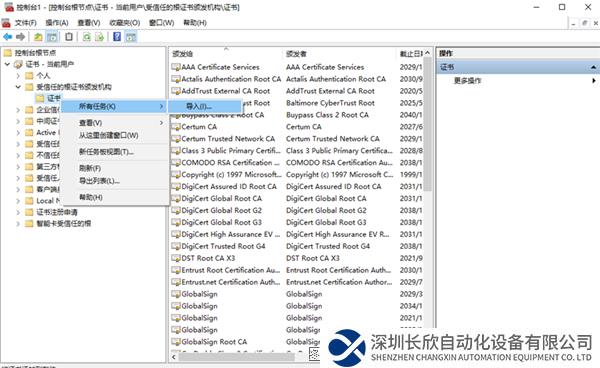Open the 帮助(H) menu in the menu bar
Screen dimensions: 600x368
click(195, 23)
